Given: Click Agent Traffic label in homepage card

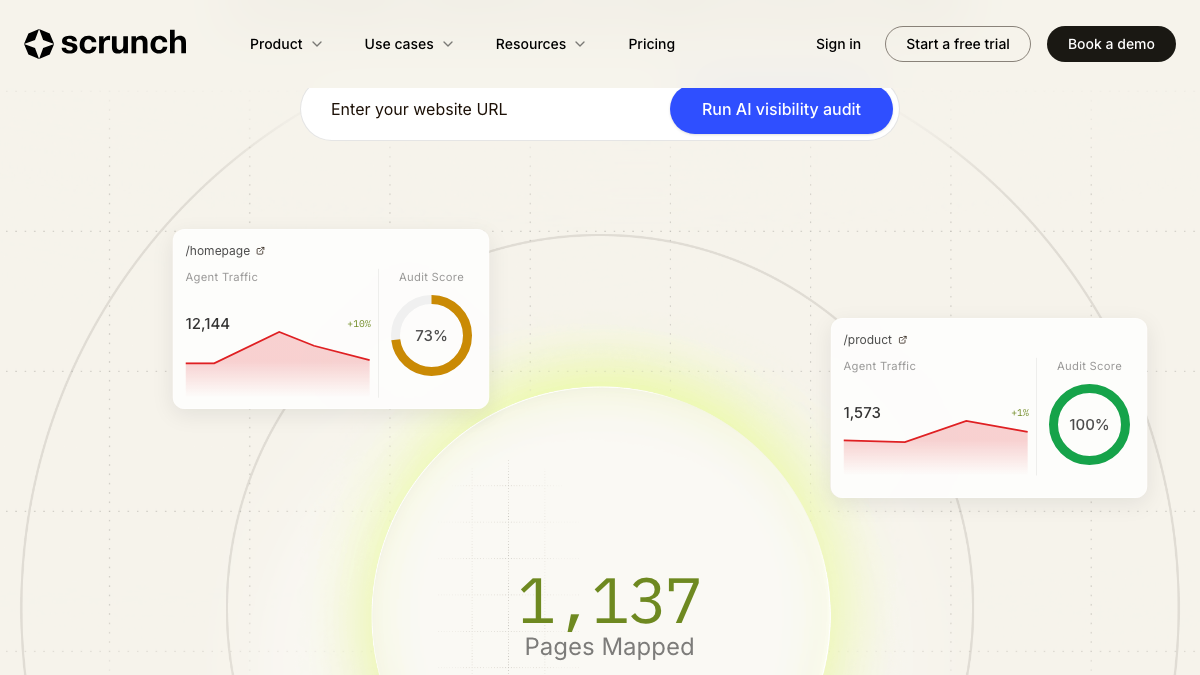Looking at the screenshot, I should point(222,277).
